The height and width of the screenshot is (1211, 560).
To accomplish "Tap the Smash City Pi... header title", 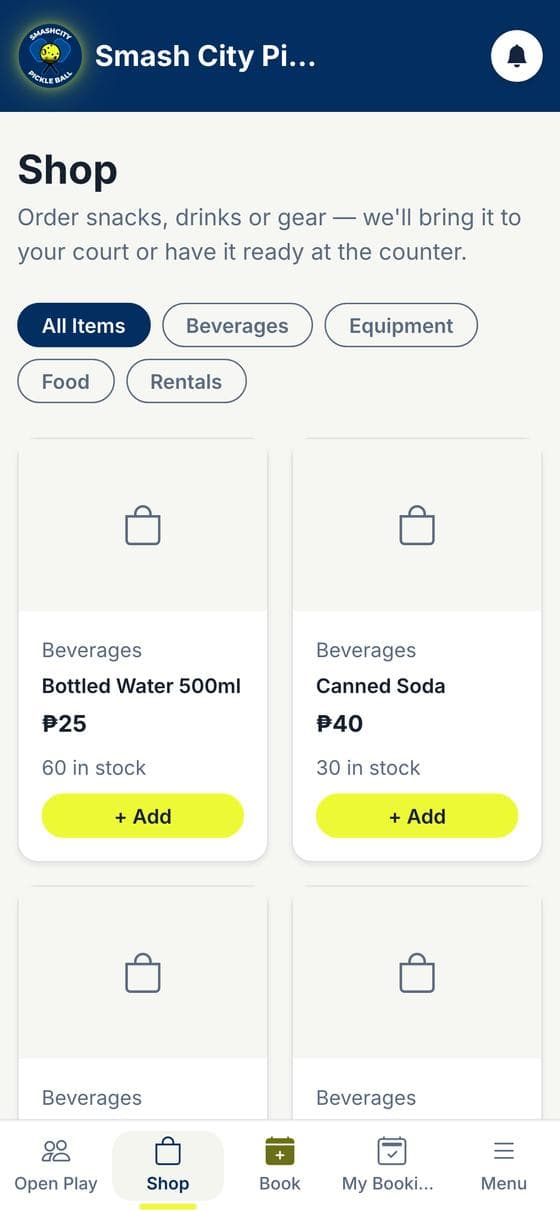I will (x=205, y=56).
